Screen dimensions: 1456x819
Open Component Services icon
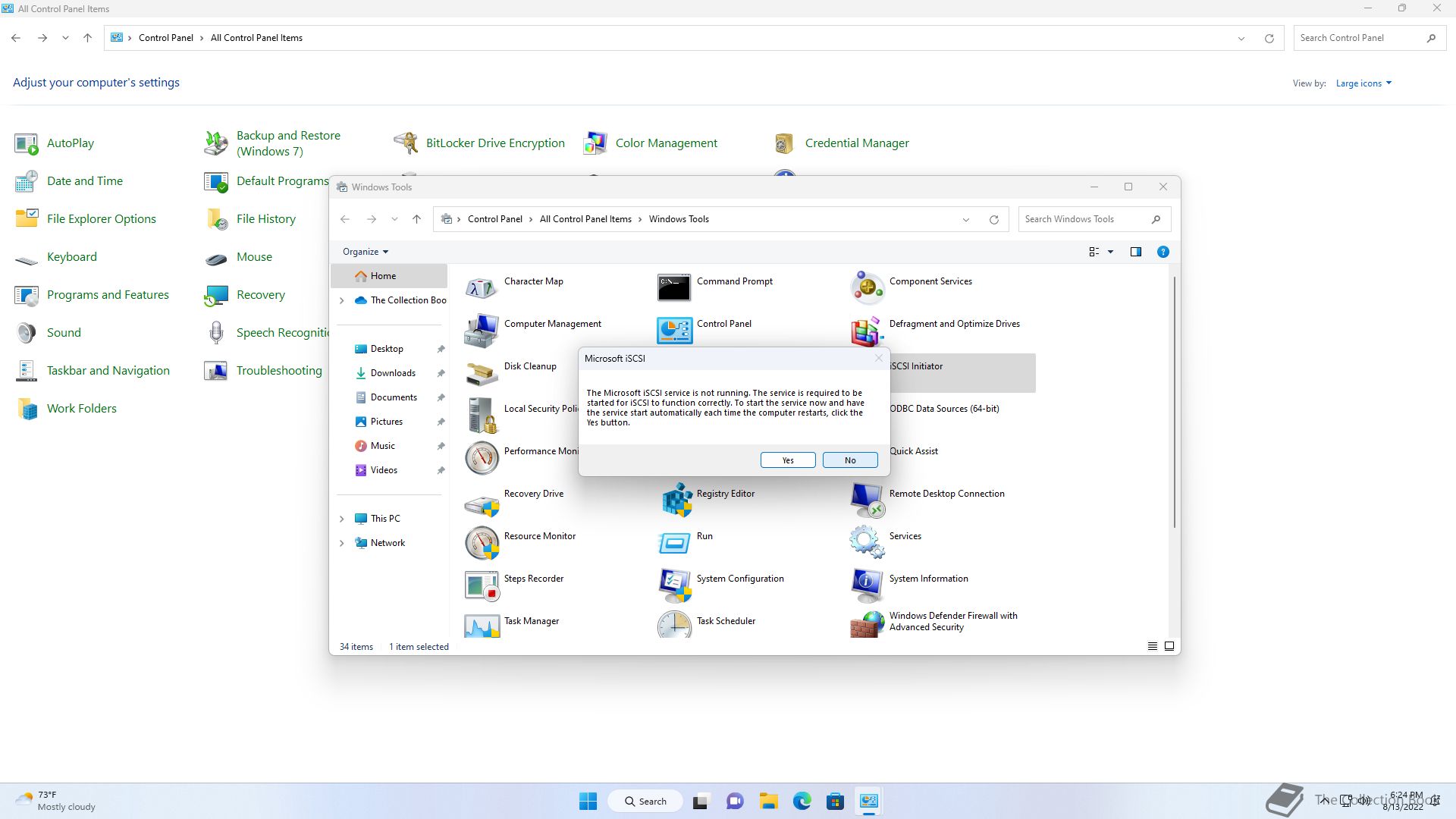(867, 288)
